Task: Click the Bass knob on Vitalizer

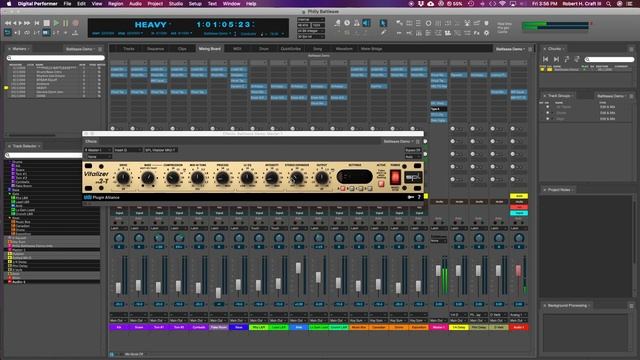Action: click(x=148, y=178)
